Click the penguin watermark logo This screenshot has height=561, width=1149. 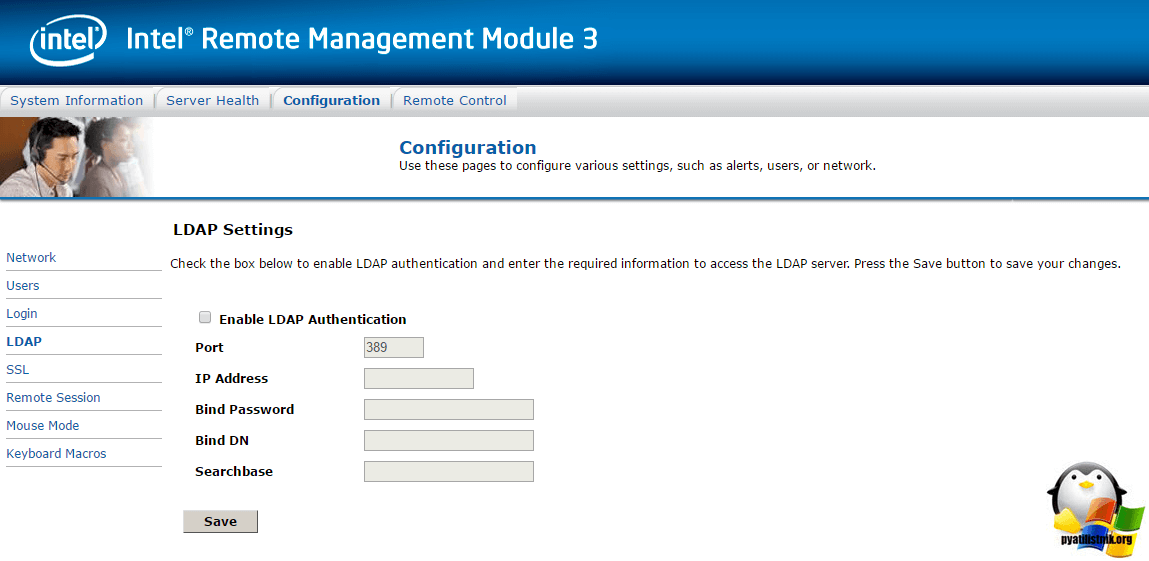1094,507
